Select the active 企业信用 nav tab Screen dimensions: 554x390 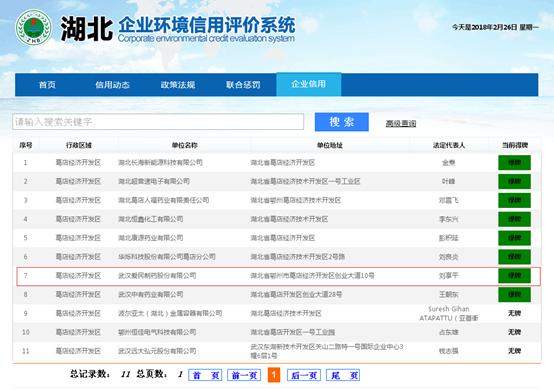(x=309, y=84)
